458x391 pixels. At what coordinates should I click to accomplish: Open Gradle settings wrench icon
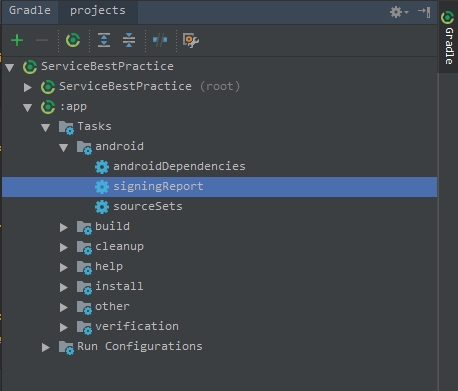[191, 40]
